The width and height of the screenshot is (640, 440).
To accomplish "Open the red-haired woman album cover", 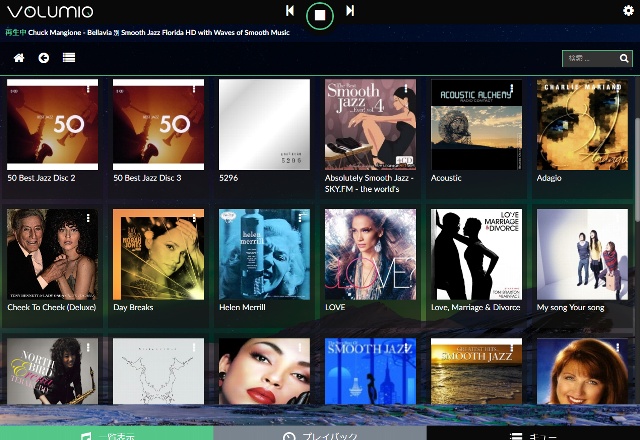I will click(582, 371).
